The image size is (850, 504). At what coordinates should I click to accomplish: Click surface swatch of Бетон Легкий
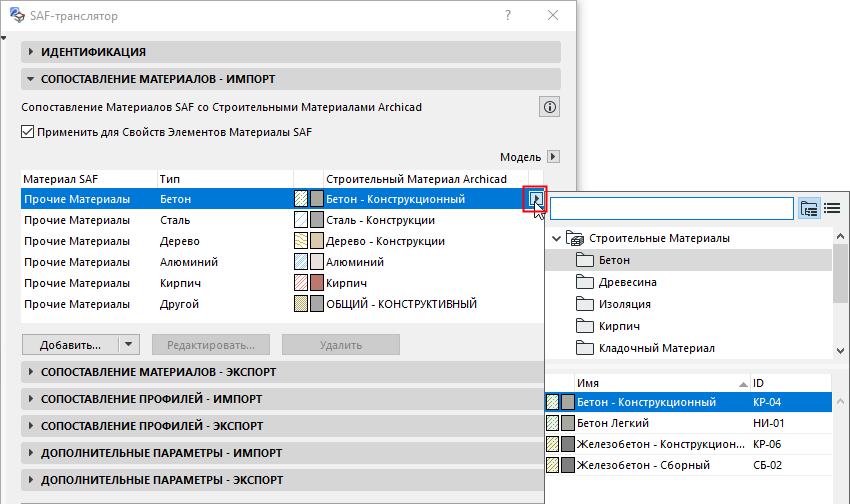tap(568, 423)
